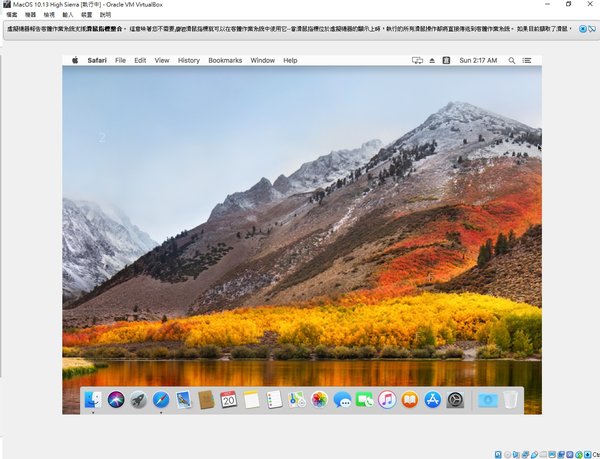Open VirtualBox 輸入 menu

(x=68, y=15)
